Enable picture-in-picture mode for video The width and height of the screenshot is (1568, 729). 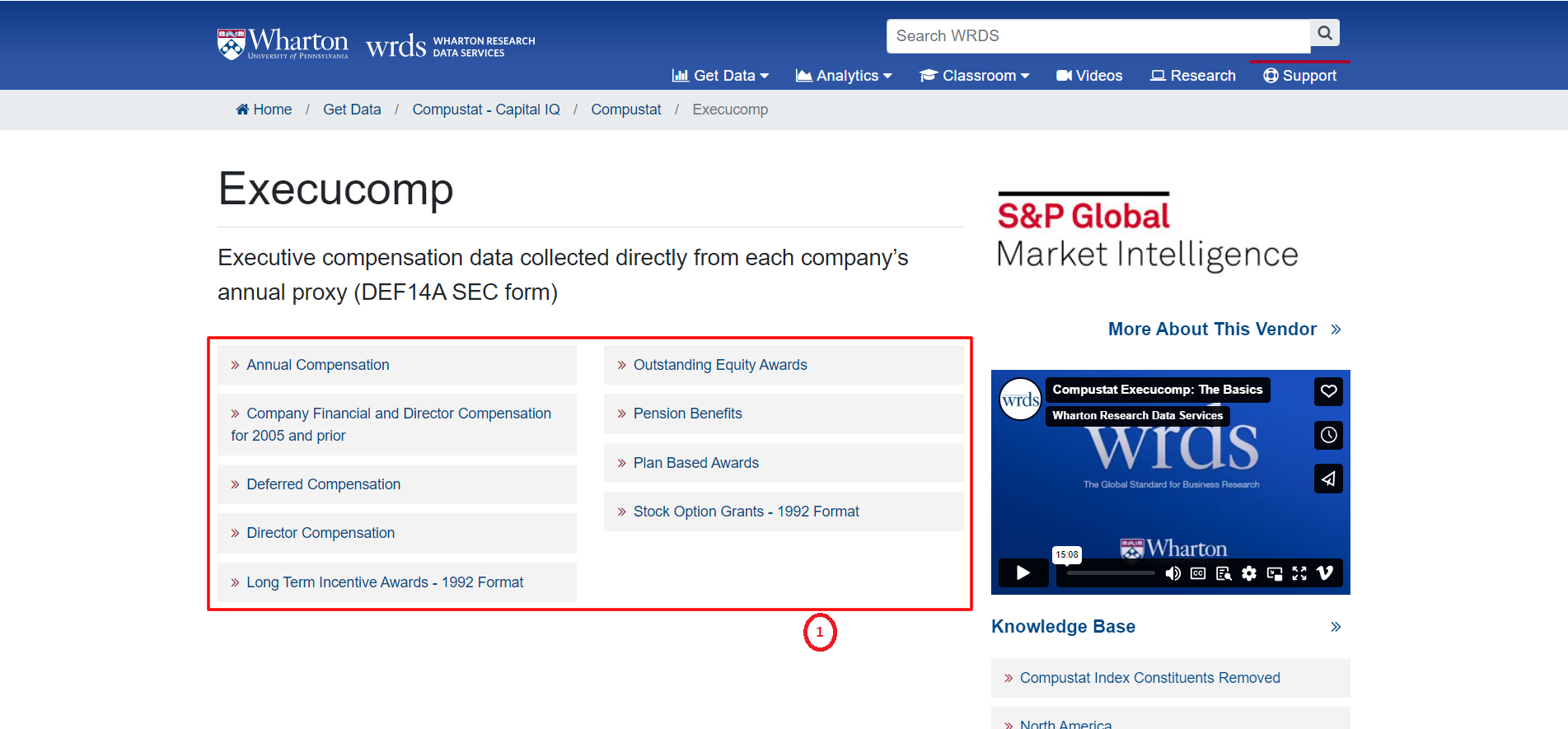tap(1275, 573)
